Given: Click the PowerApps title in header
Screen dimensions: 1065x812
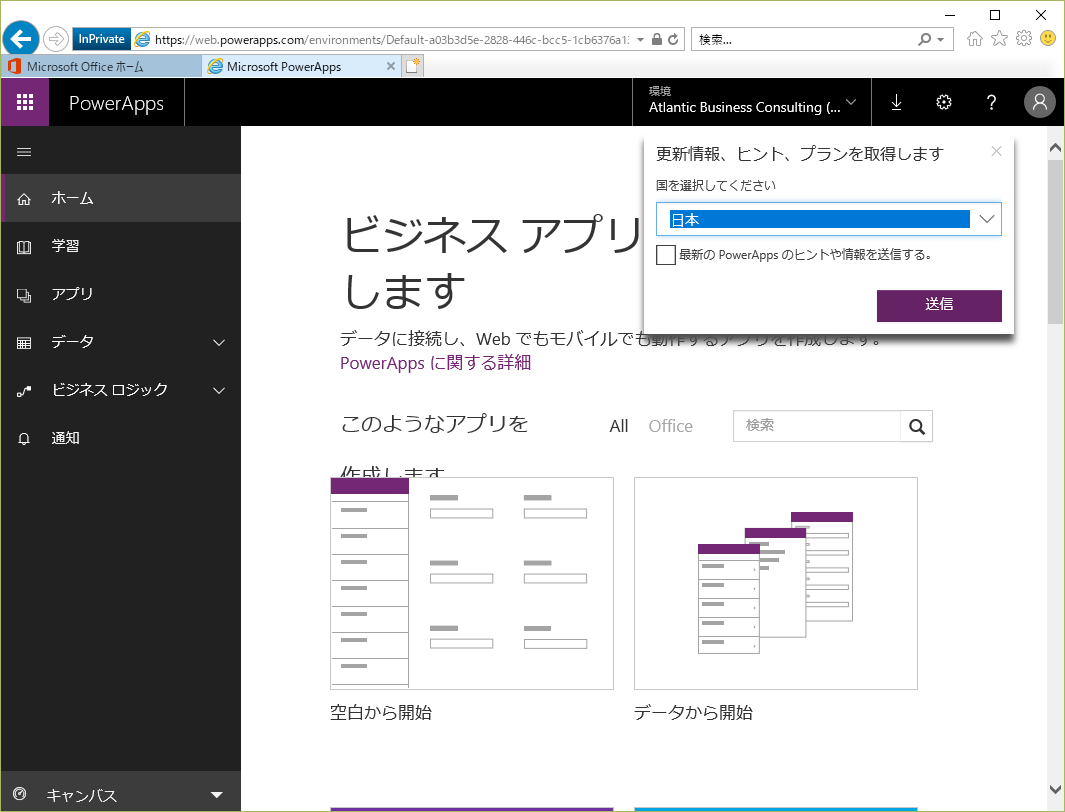Looking at the screenshot, I should coord(116,103).
